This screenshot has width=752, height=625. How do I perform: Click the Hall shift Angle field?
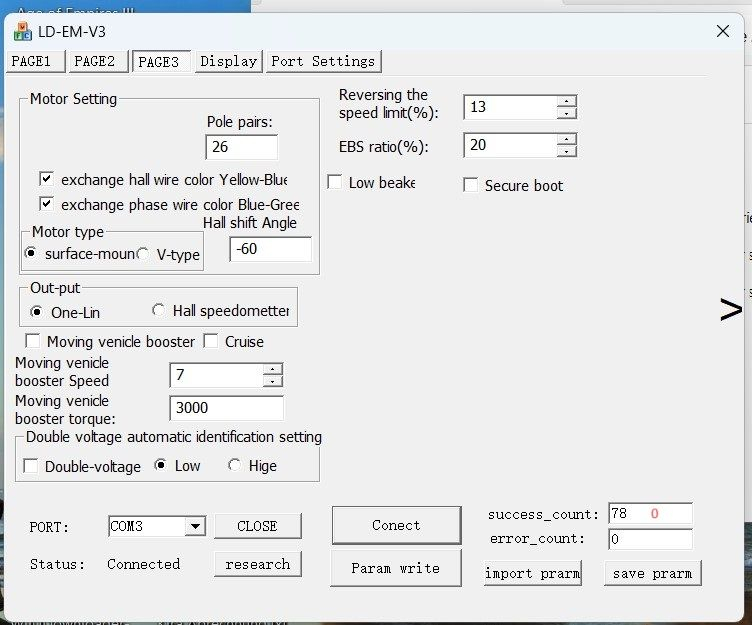pos(270,249)
